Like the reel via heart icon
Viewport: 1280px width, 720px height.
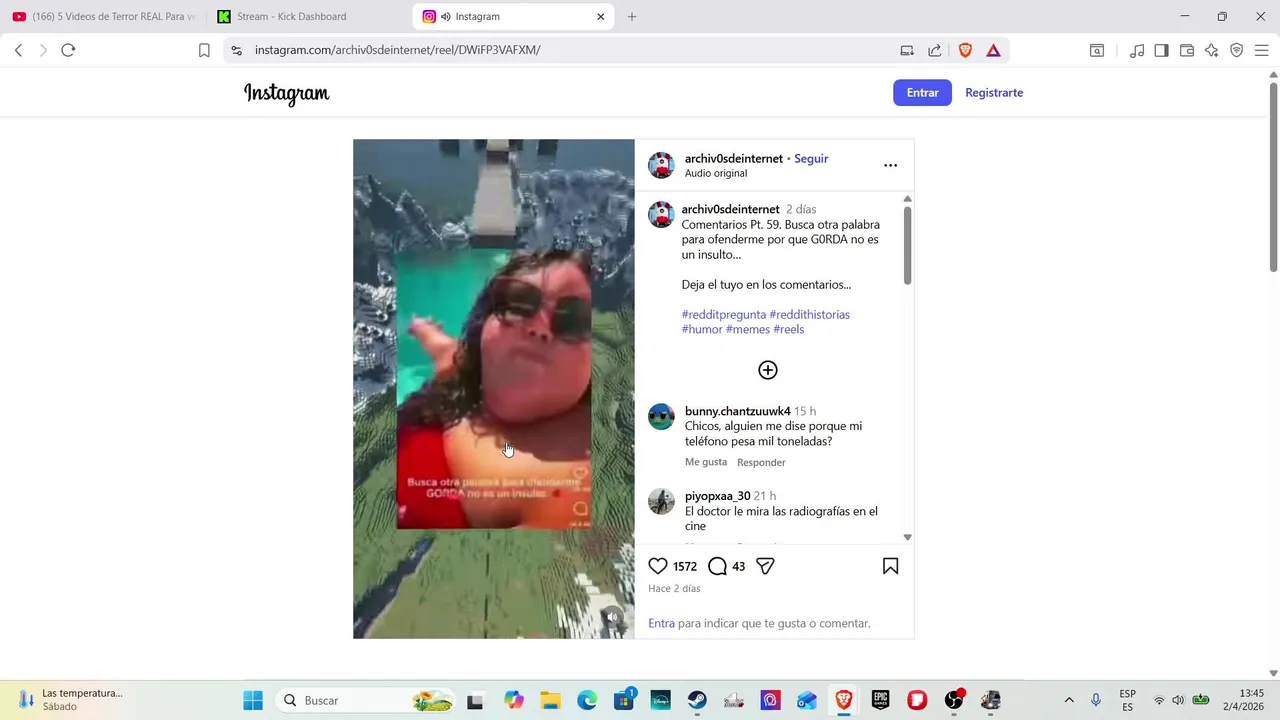pyautogui.click(x=658, y=566)
